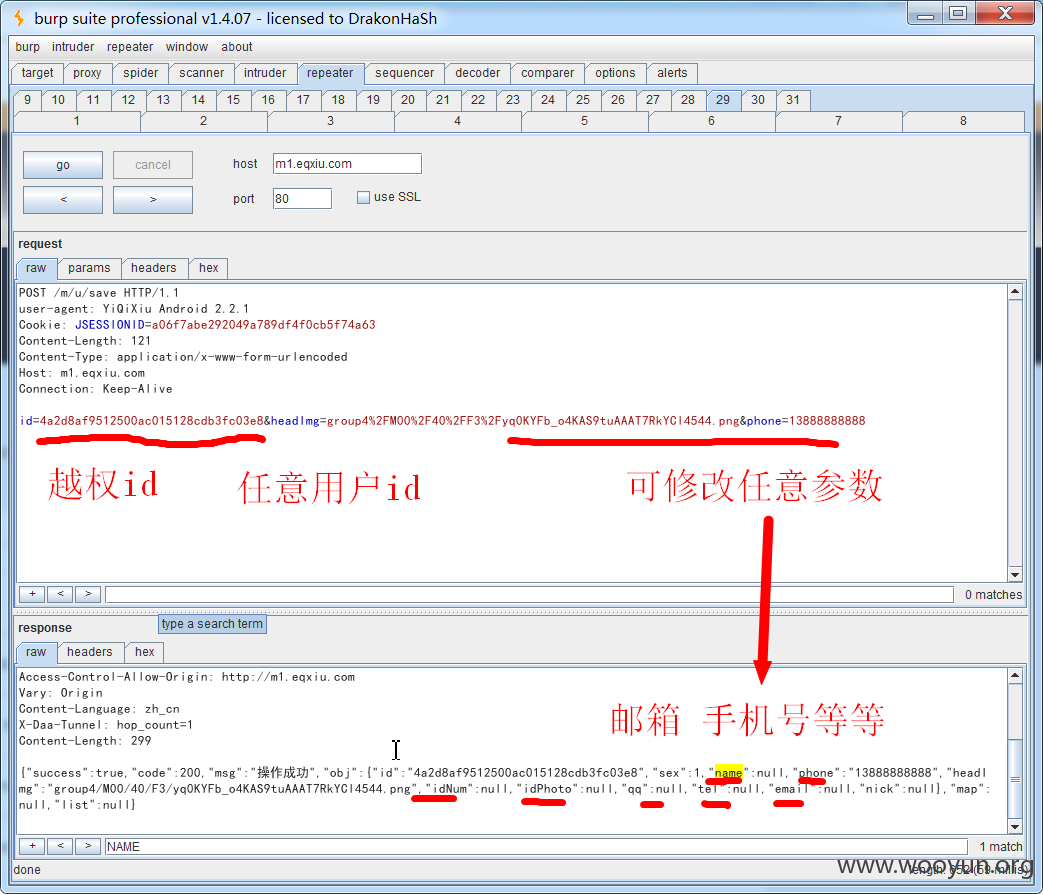Select repeater request tab 15
The width and height of the screenshot is (1043, 894).
click(233, 100)
